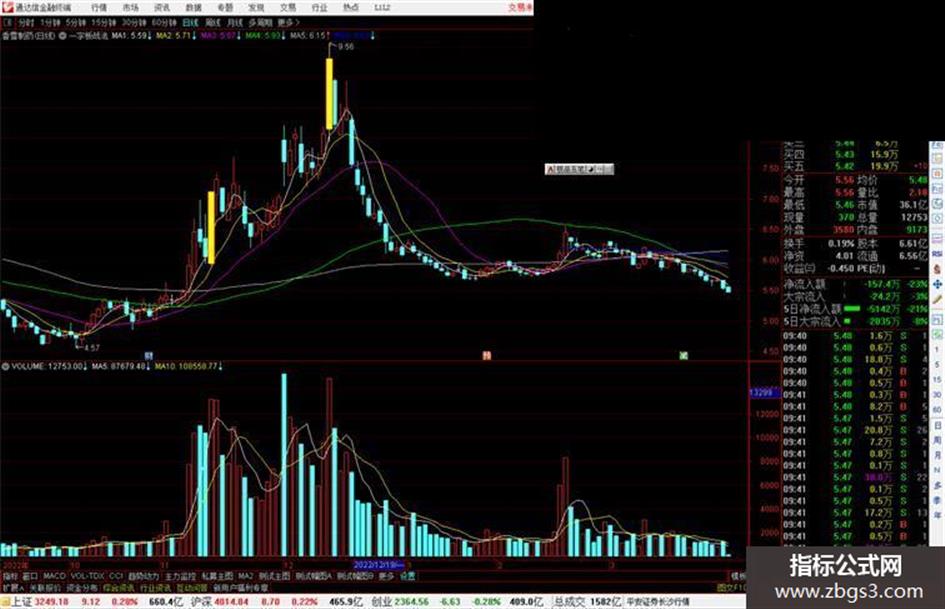Click 总成交 1582亿 in status bar

pyautogui.click(x=588, y=601)
